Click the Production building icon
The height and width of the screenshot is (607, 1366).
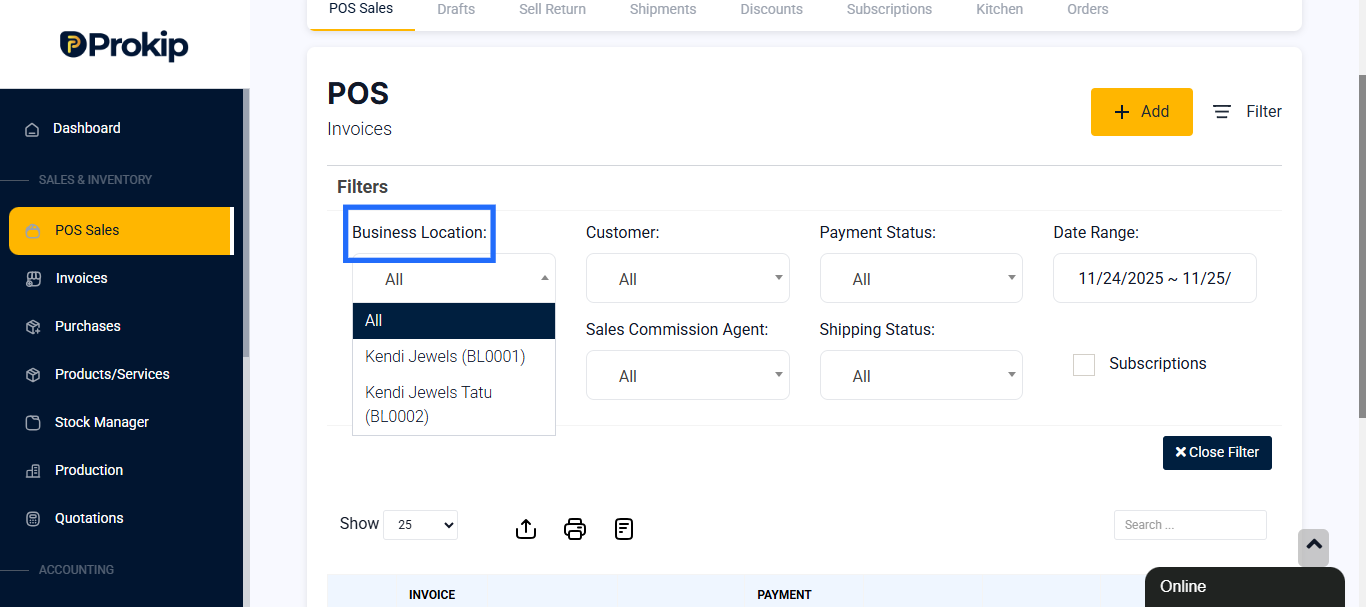tap(33, 471)
